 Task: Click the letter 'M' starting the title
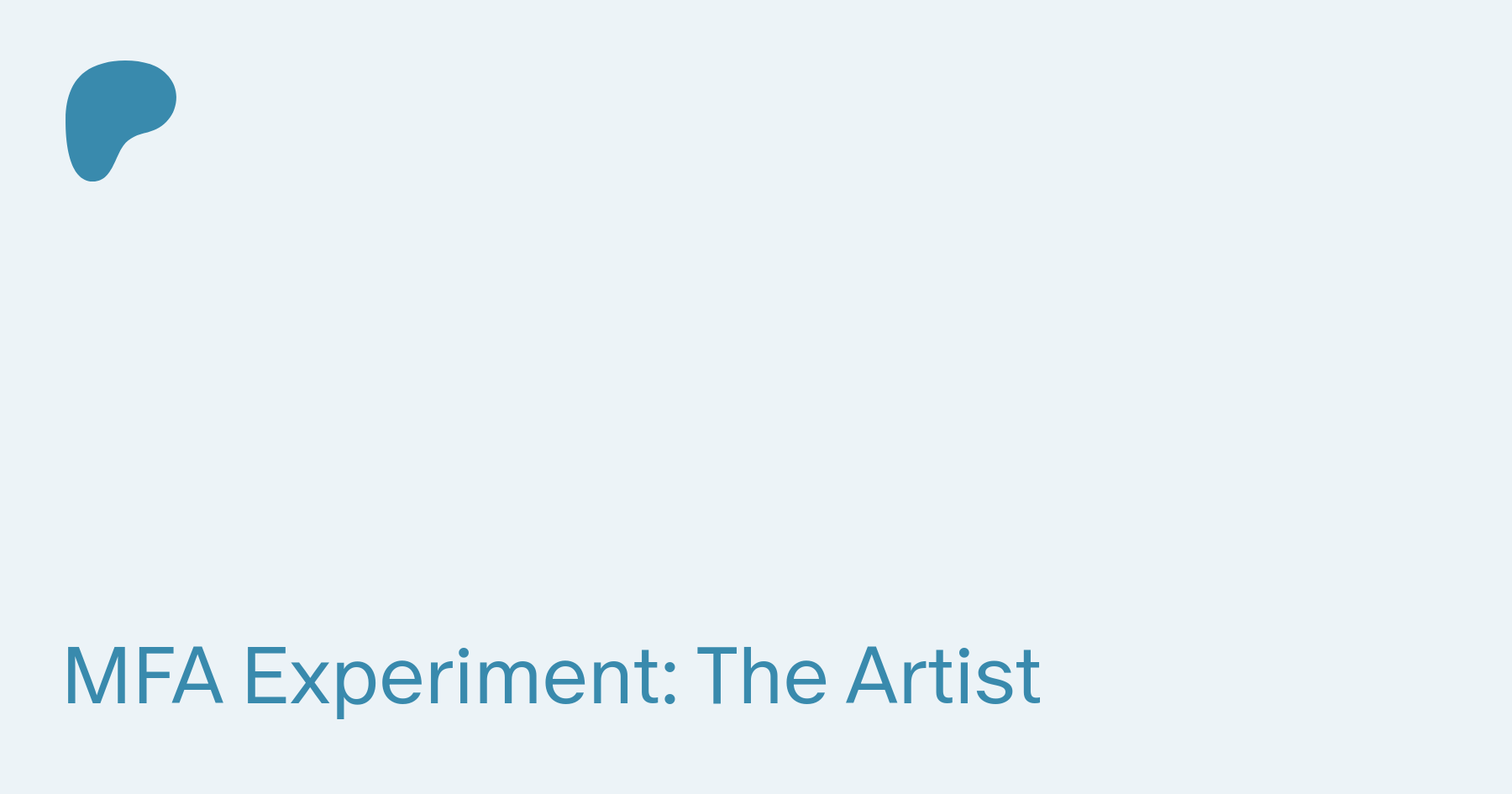(x=92, y=676)
